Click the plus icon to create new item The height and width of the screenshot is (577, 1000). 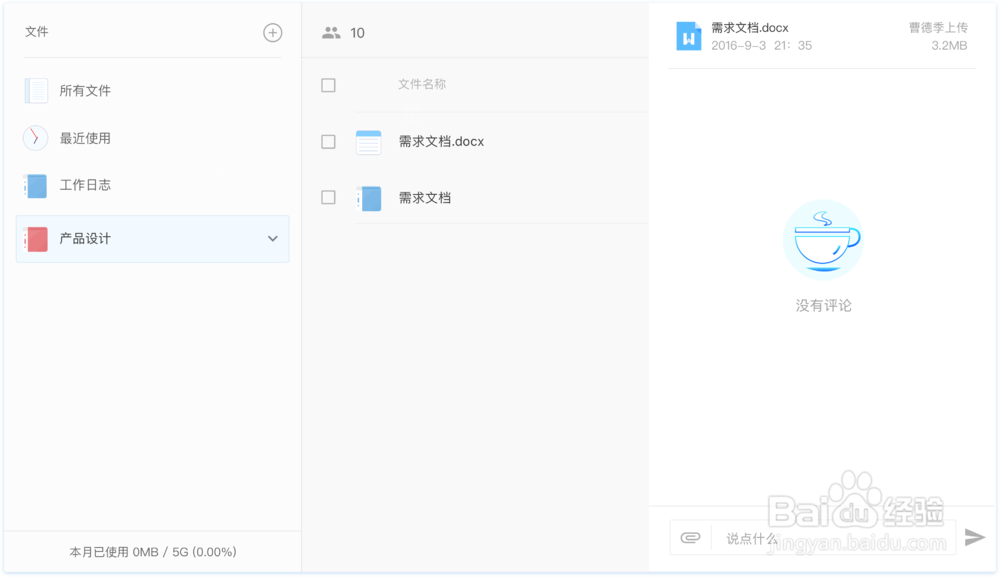[x=272, y=32]
